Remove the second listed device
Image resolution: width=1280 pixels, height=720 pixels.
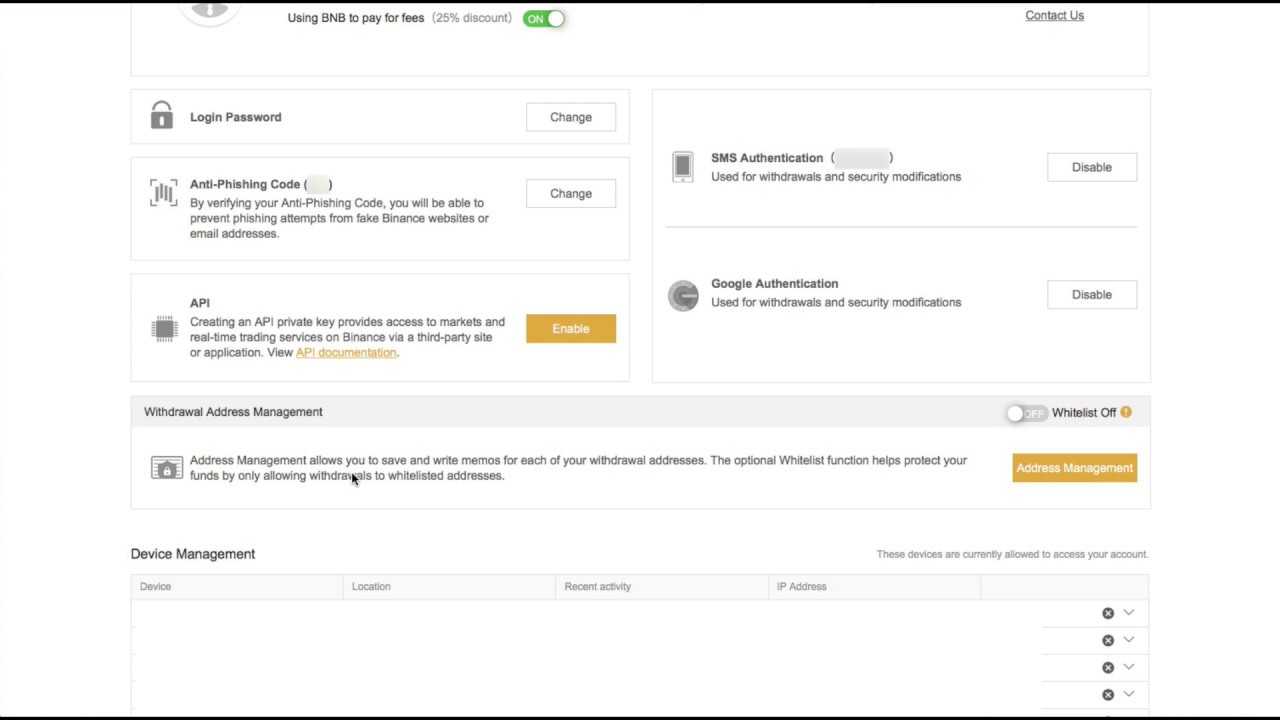[x=1108, y=640]
